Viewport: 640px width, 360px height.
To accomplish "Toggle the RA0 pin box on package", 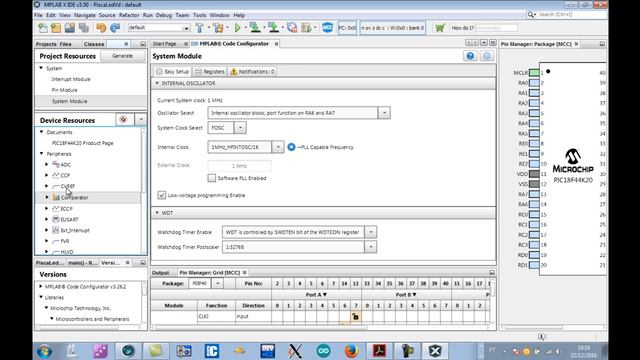I will 534,83.
